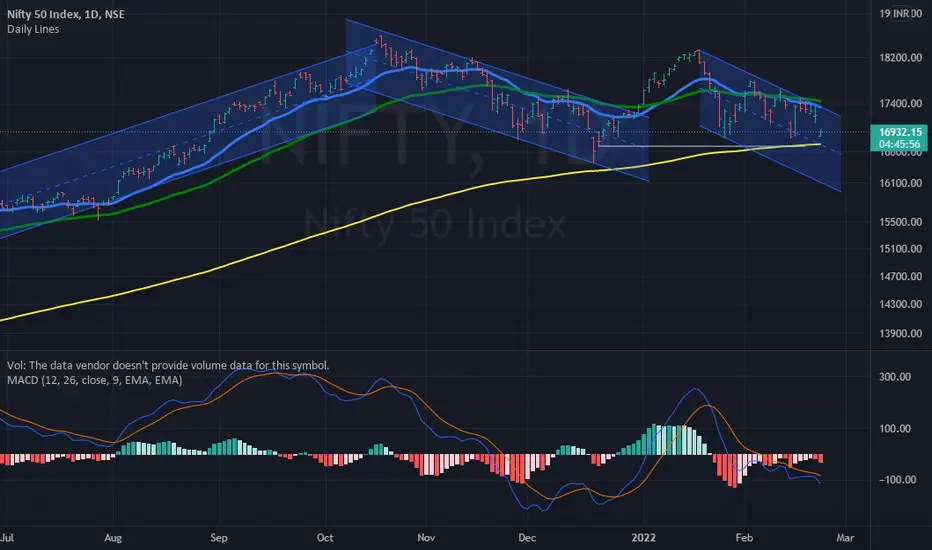Click the 04:45:56 bar countdown label

point(899,144)
